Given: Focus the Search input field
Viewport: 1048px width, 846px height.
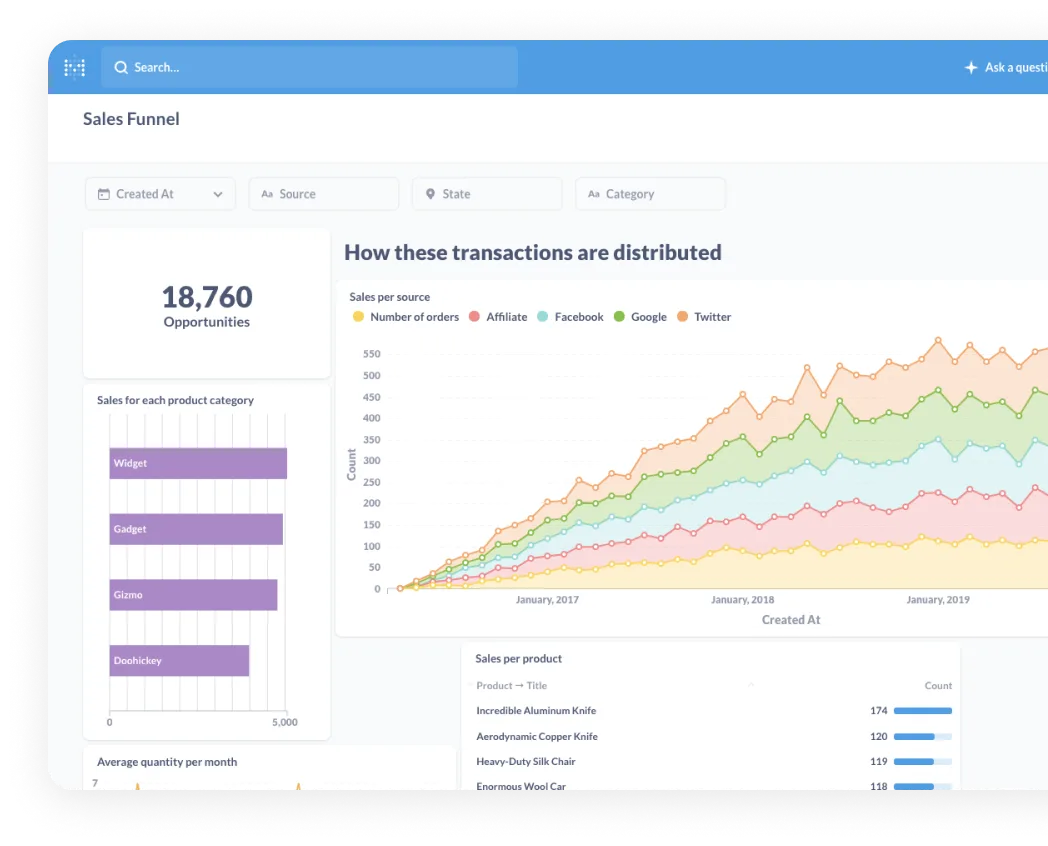Looking at the screenshot, I should click(309, 67).
